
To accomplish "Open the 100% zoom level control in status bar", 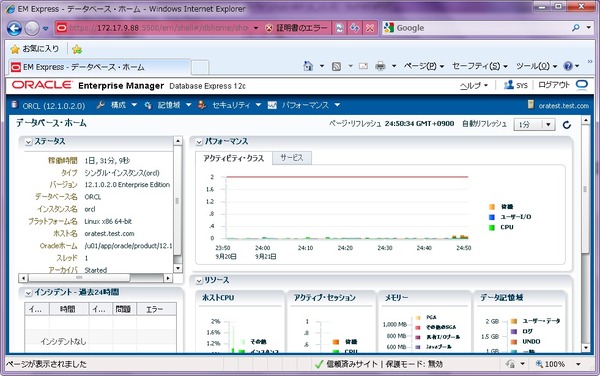I will click(x=558, y=364).
